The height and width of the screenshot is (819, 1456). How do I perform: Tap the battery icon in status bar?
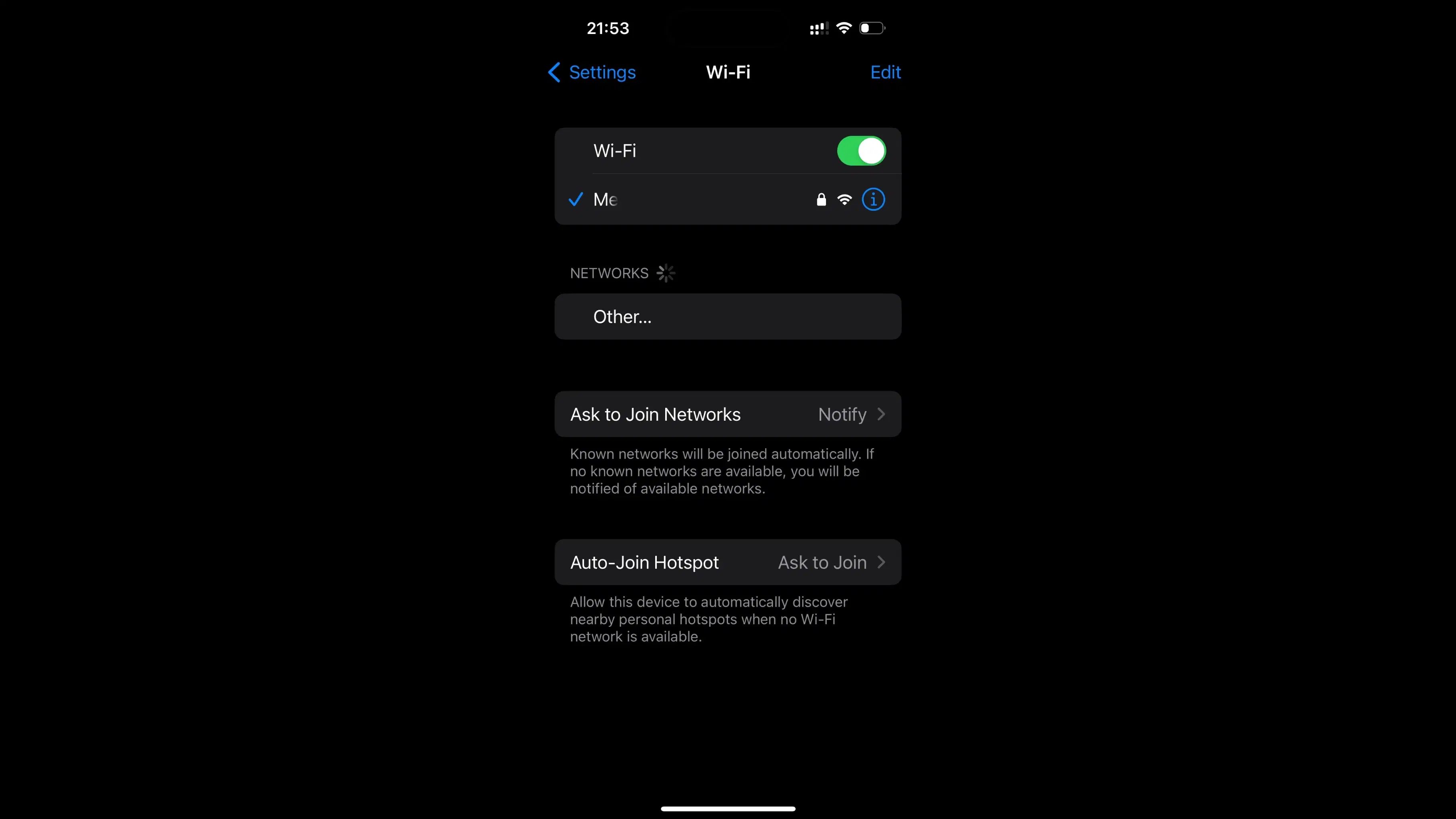[873, 28]
